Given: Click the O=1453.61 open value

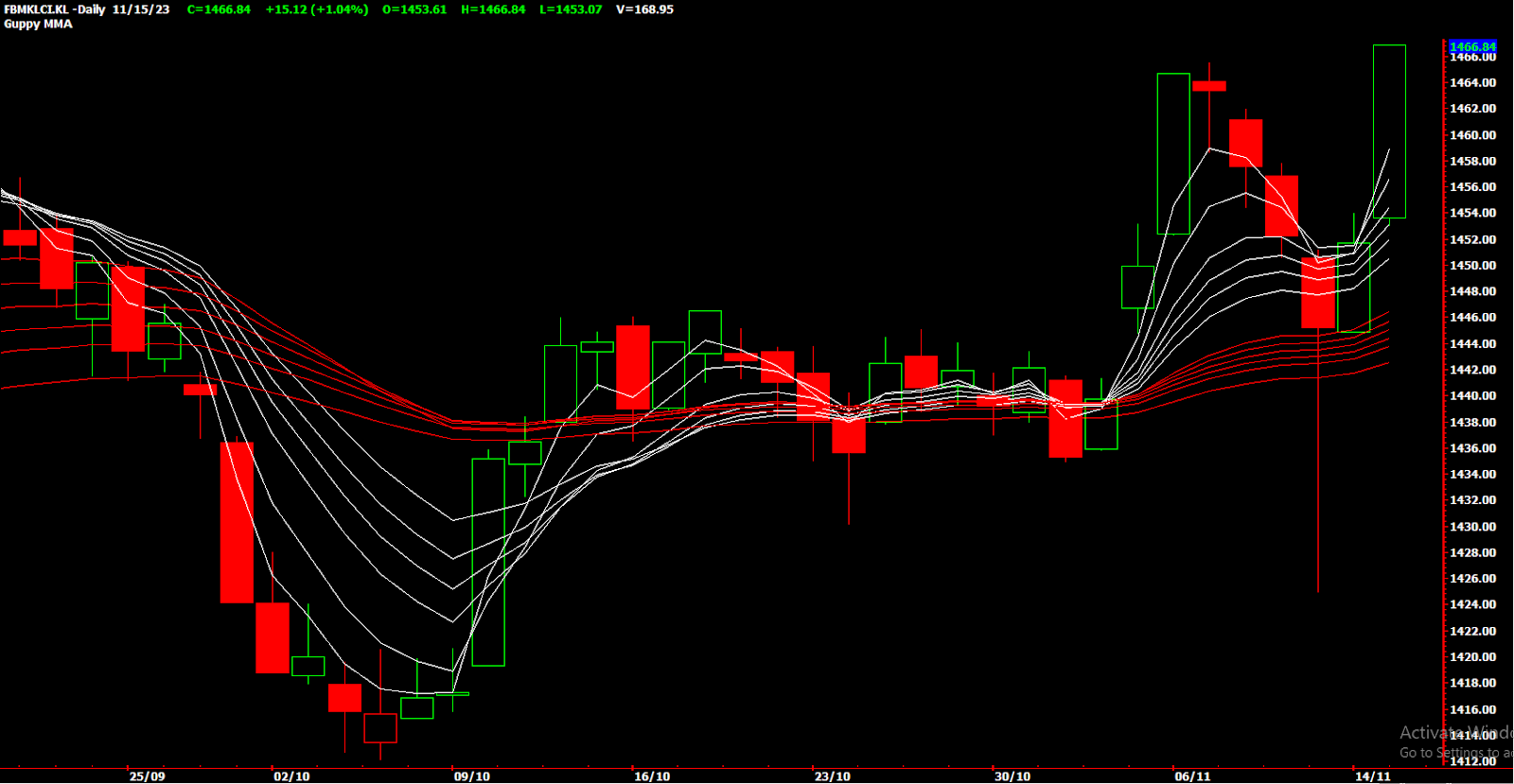Looking at the screenshot, I should tap(414, 9).
